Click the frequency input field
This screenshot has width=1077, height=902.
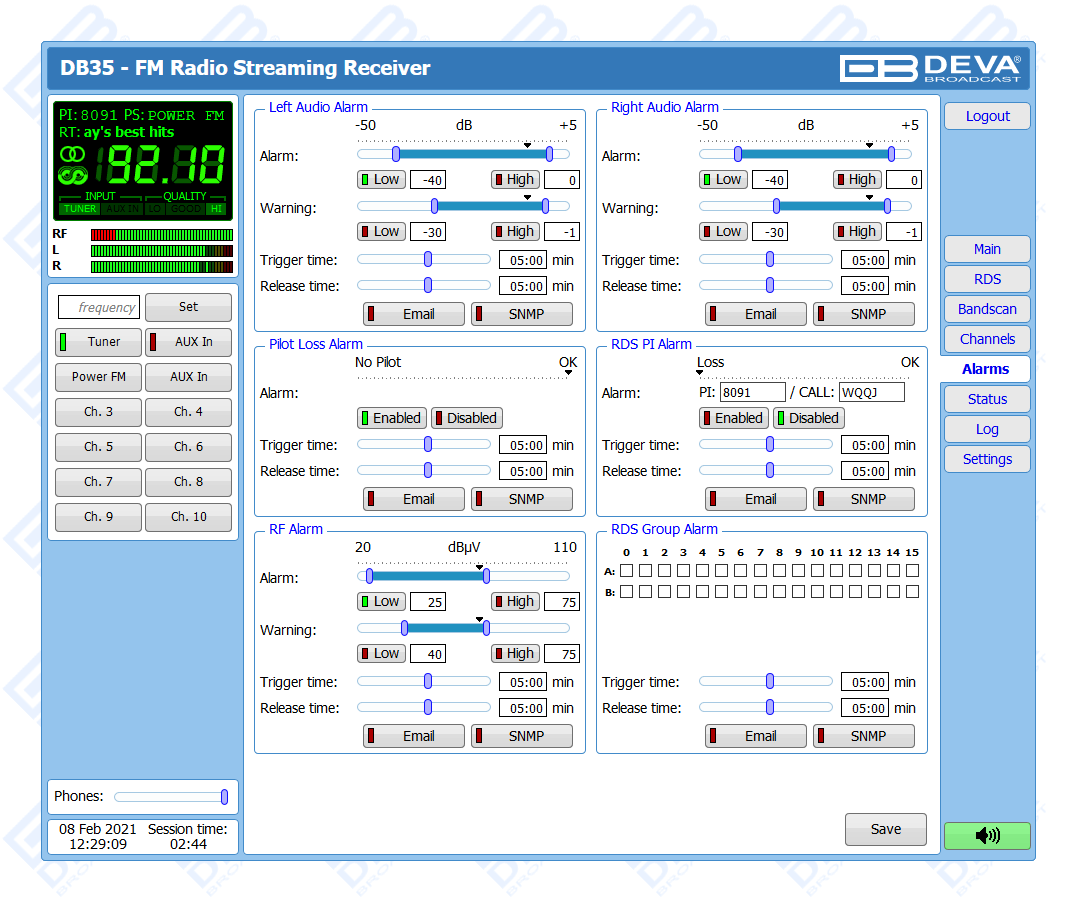(x=98, y=307)
